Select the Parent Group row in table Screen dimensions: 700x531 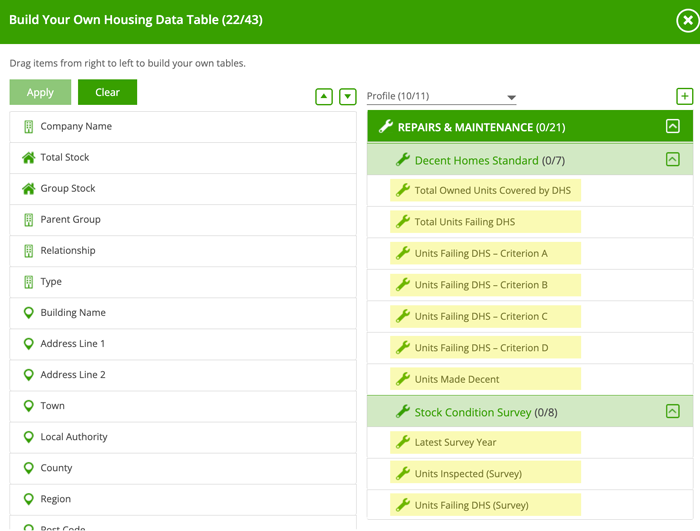coord(182,220)
